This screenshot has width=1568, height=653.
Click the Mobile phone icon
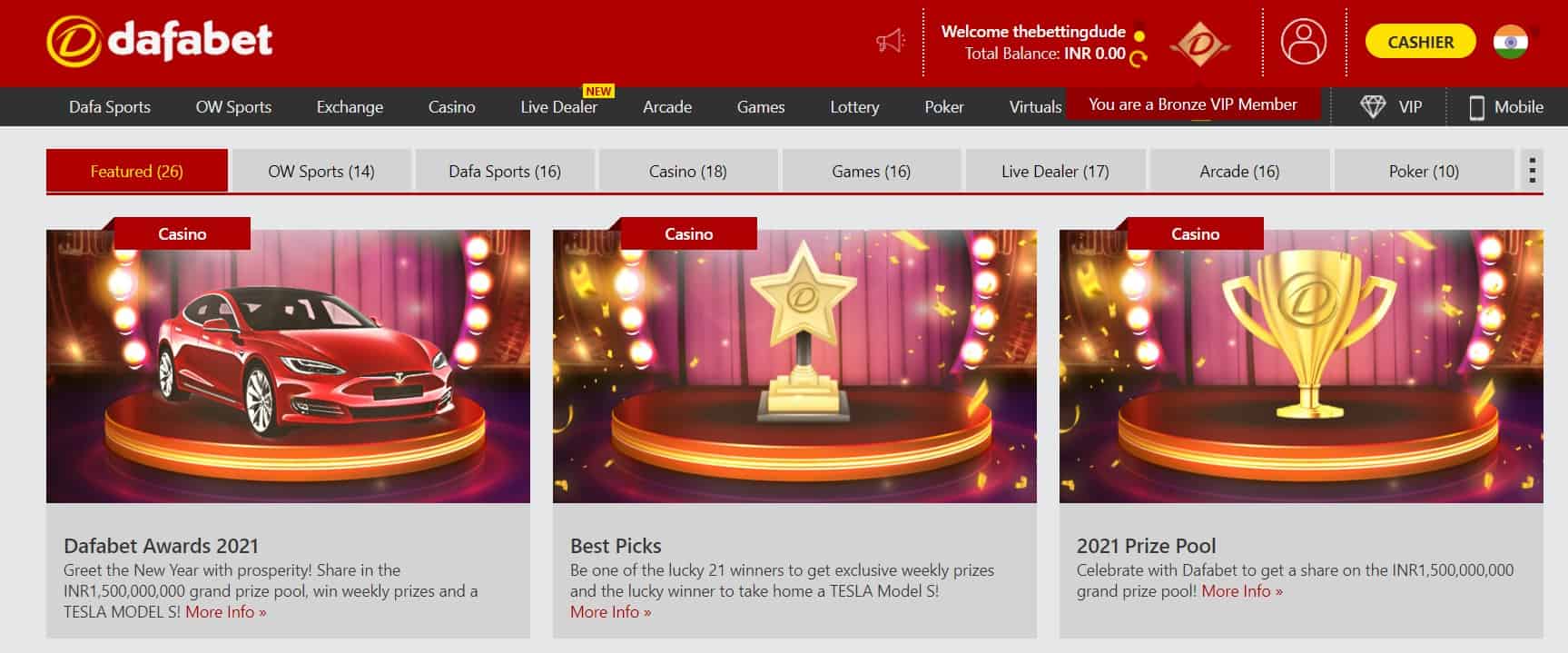coord(1476,107)
